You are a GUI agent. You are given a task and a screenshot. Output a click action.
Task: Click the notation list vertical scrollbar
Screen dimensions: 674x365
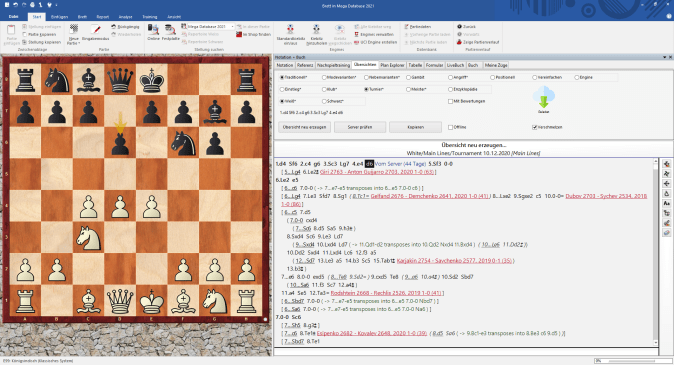coord(656,252)
